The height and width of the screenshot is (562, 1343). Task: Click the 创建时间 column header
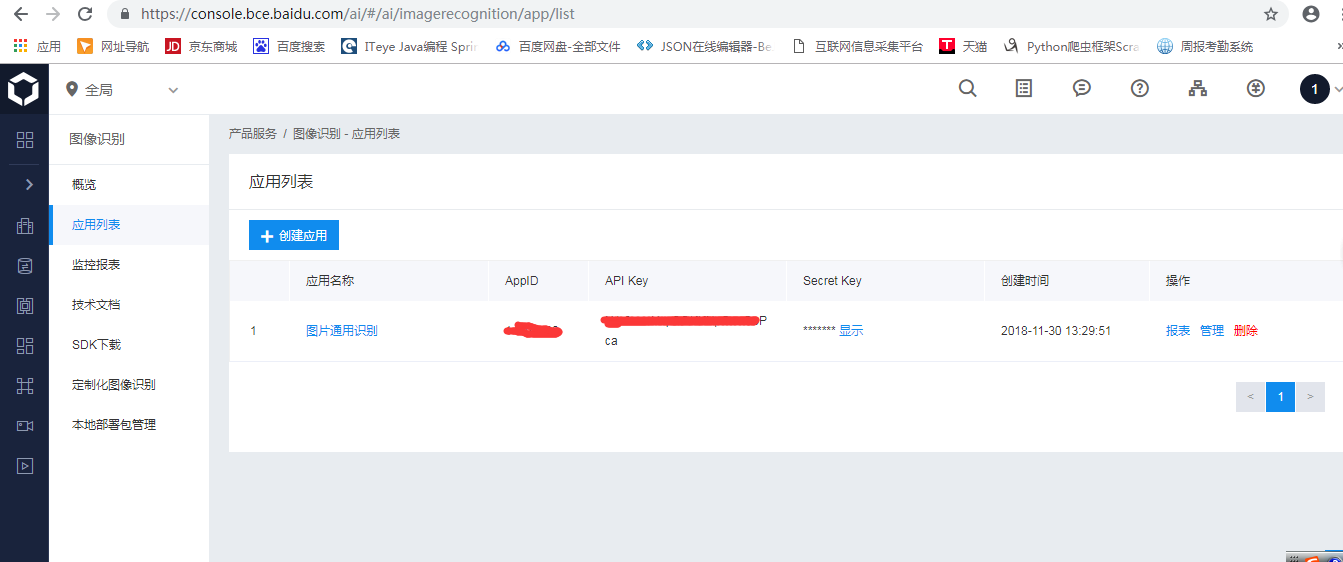(x=1025, y=281)
